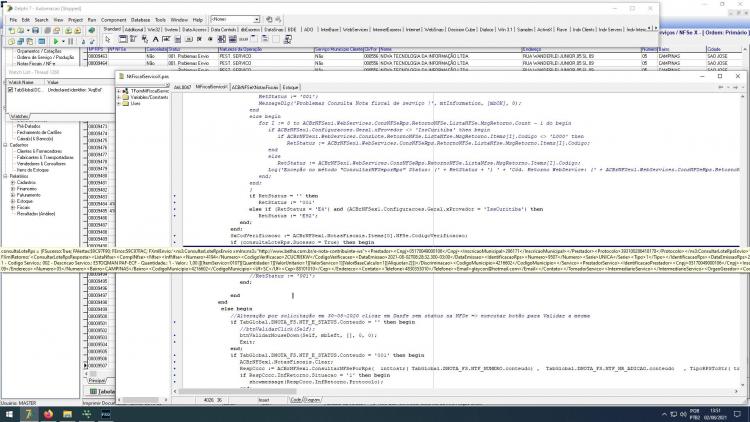Open the Windows notification center
The image size is (750, 422).
738,414
